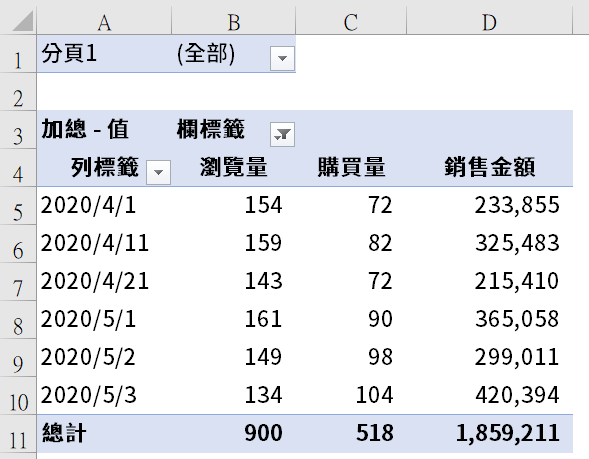Screen dimensions: 589x459
Task: Select row 6 header
Action: [18, 244]
